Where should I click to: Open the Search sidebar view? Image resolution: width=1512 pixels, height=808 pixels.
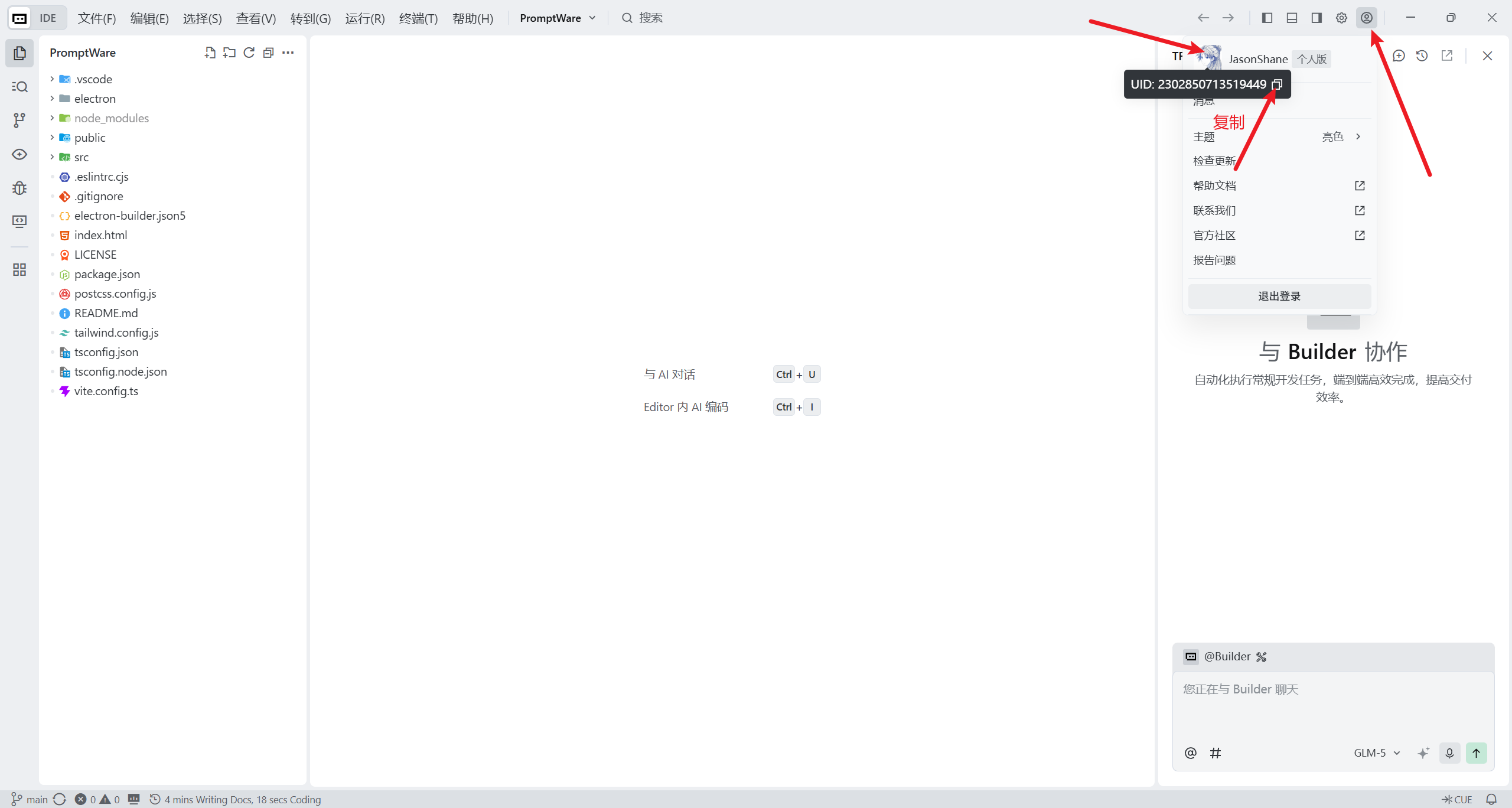19,87
